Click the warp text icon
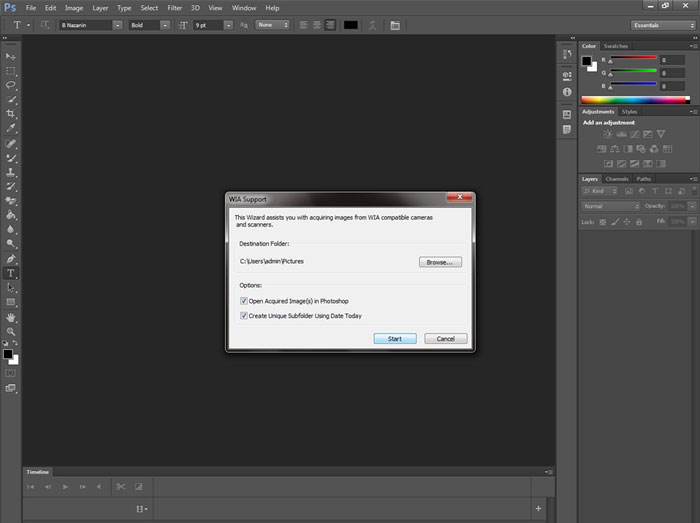The height and width of the screenshot is (523, 700). point(372,25)
